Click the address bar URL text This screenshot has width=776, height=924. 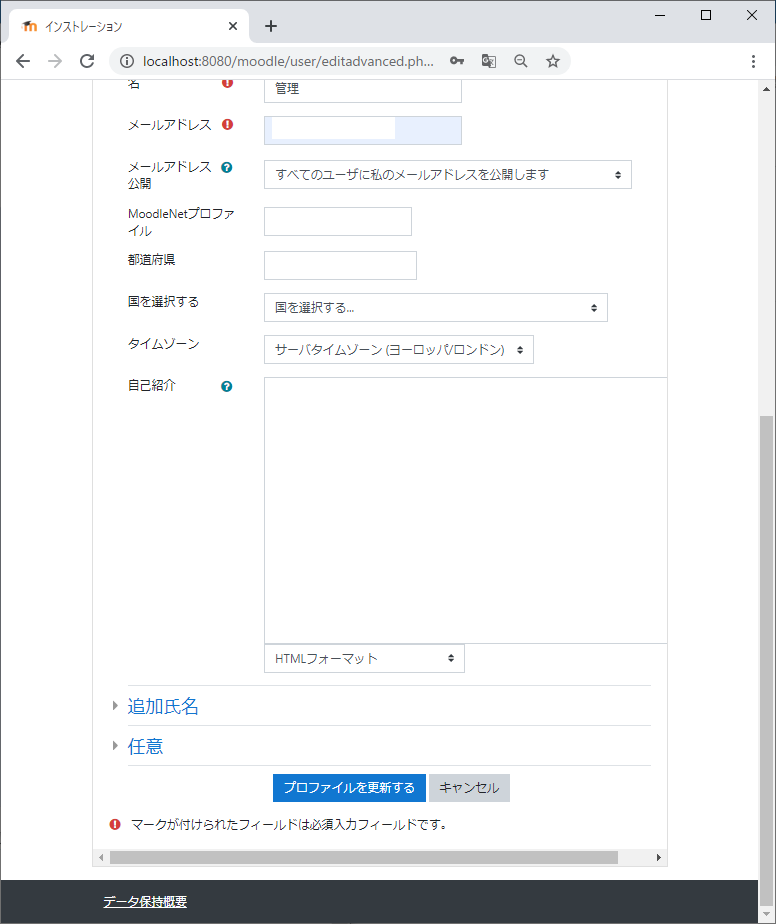click(x=288, y=61)
